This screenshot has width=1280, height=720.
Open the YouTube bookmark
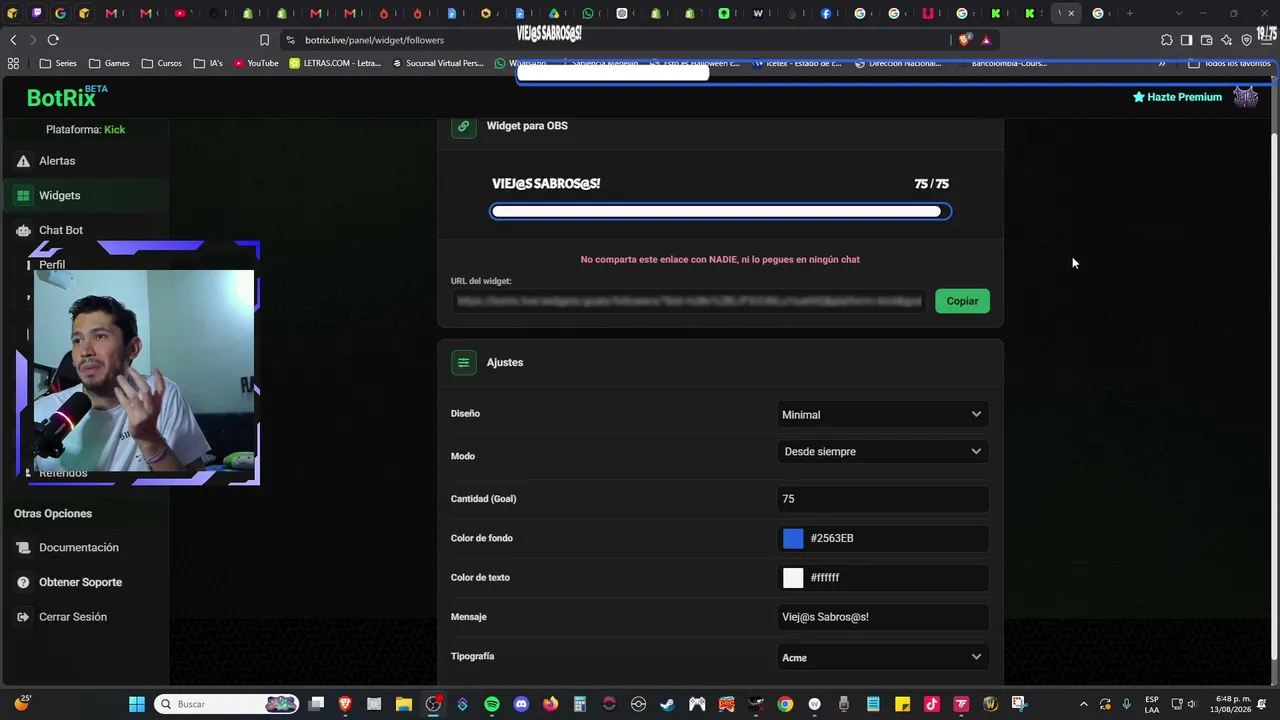(256, 63)
